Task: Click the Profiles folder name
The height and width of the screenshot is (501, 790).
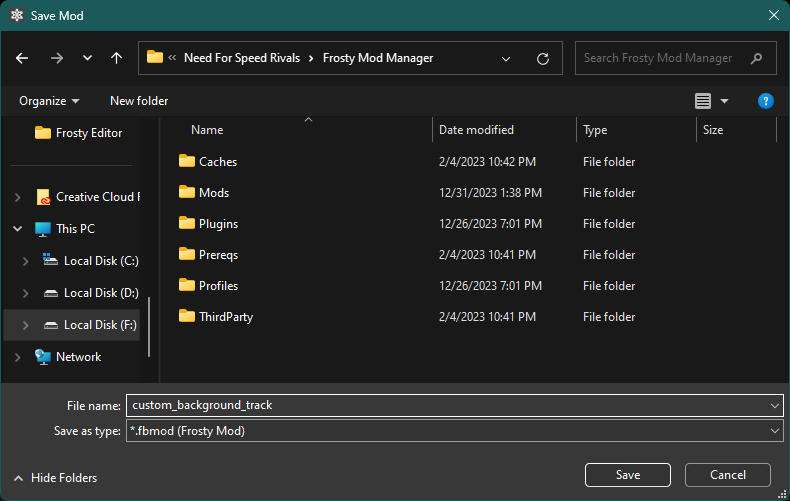Action: [x=218, y=286]
